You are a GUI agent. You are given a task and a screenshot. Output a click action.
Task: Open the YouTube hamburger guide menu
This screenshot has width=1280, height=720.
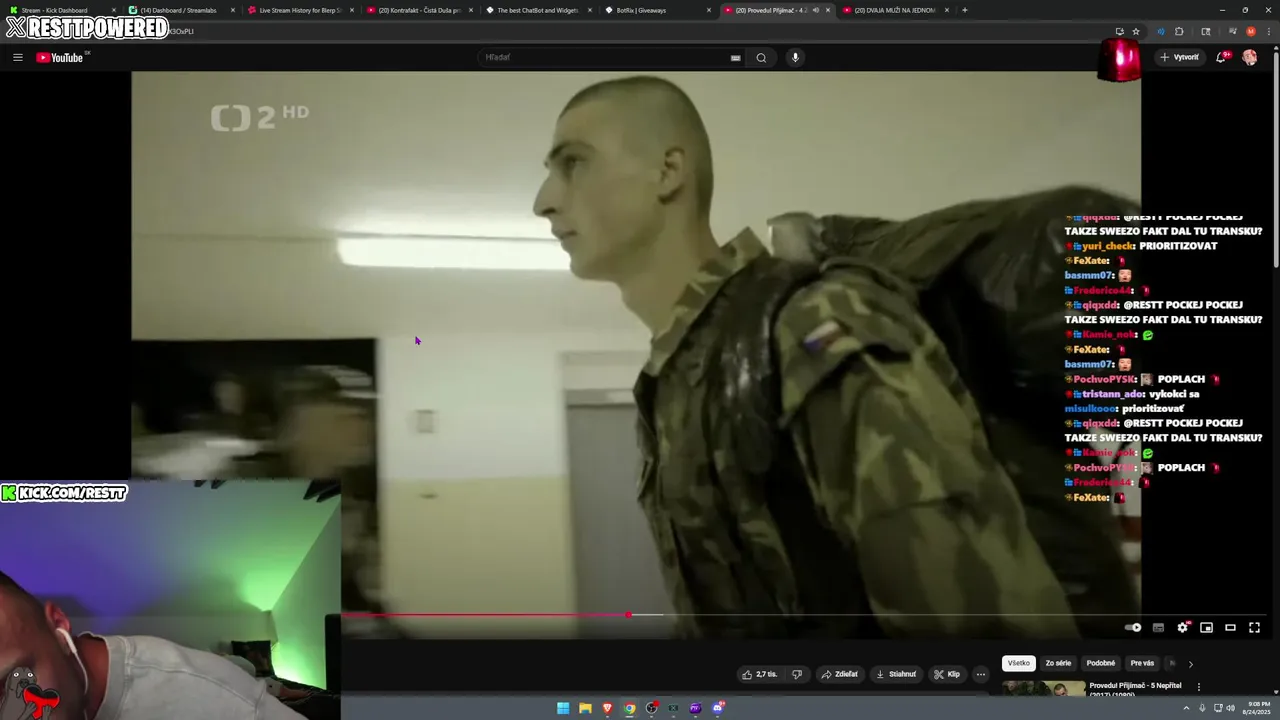click(18, 57)
